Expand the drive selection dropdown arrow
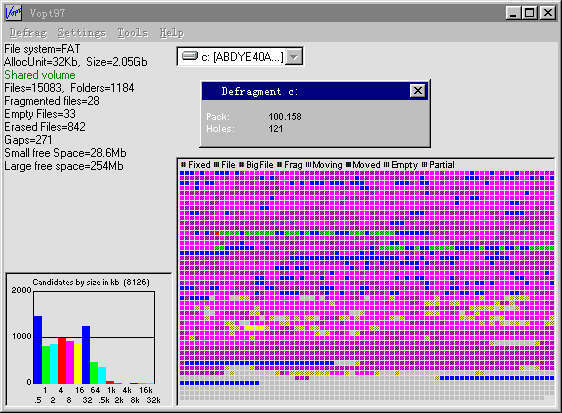Screen dimensions: 562x413 pos(294,57)
